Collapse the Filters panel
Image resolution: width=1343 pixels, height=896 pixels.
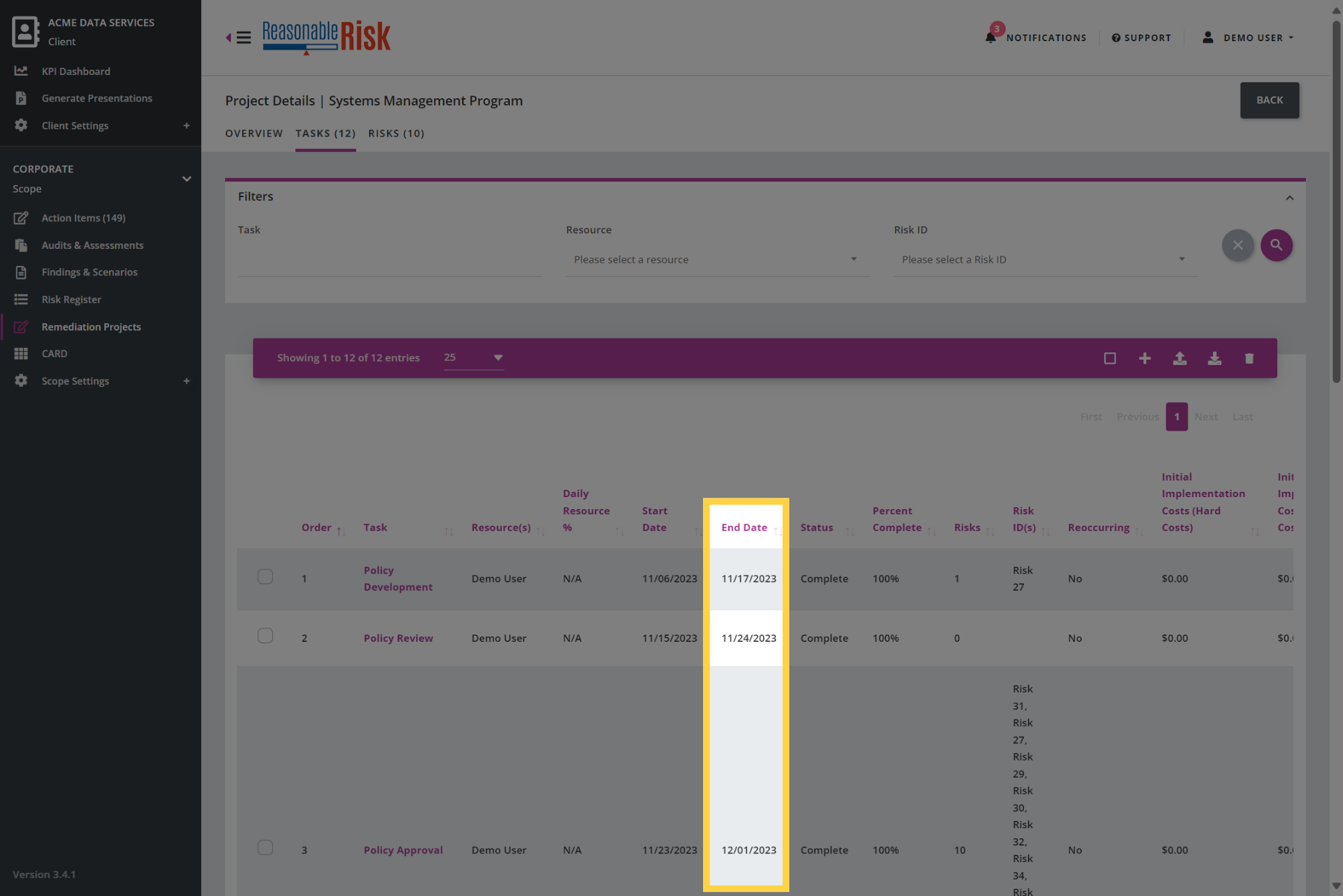click(1289, 198)
